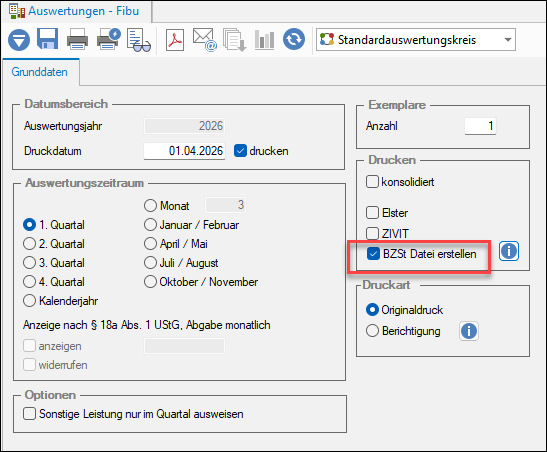
Task: Open the Standardauswertungskreis dropdown
Action: (x=416, y=40)
